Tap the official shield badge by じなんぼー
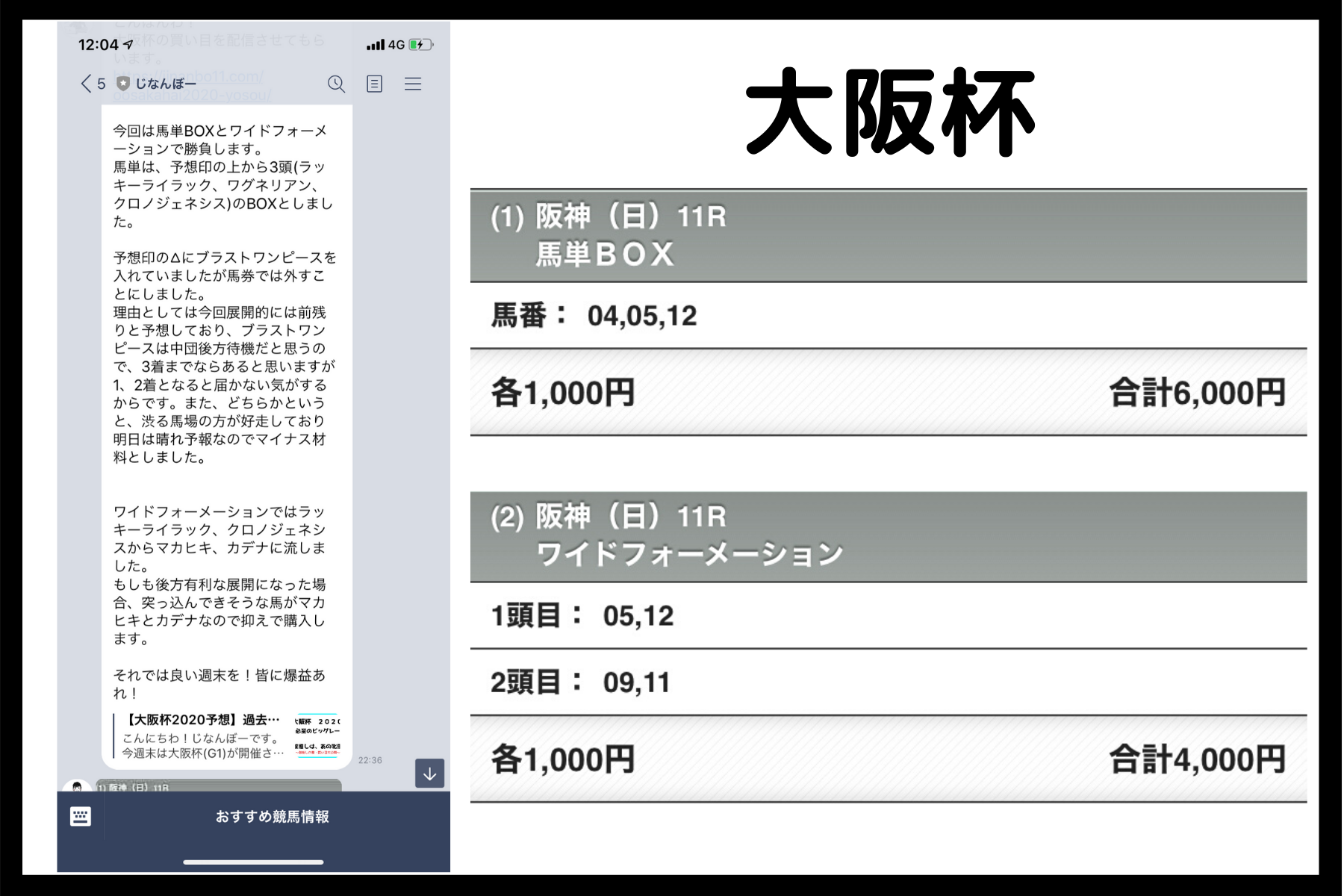 click(123, 84)
